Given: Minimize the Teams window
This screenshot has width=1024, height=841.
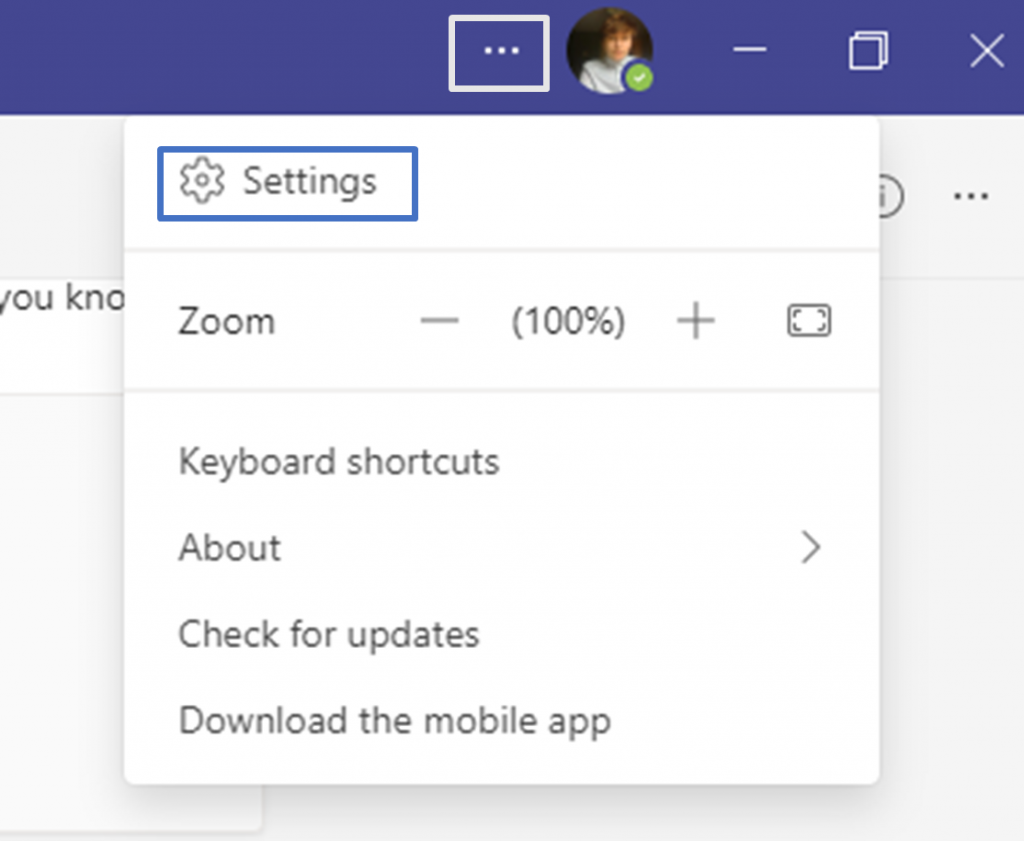Looking at the screenshot, I should coord(750,50).
